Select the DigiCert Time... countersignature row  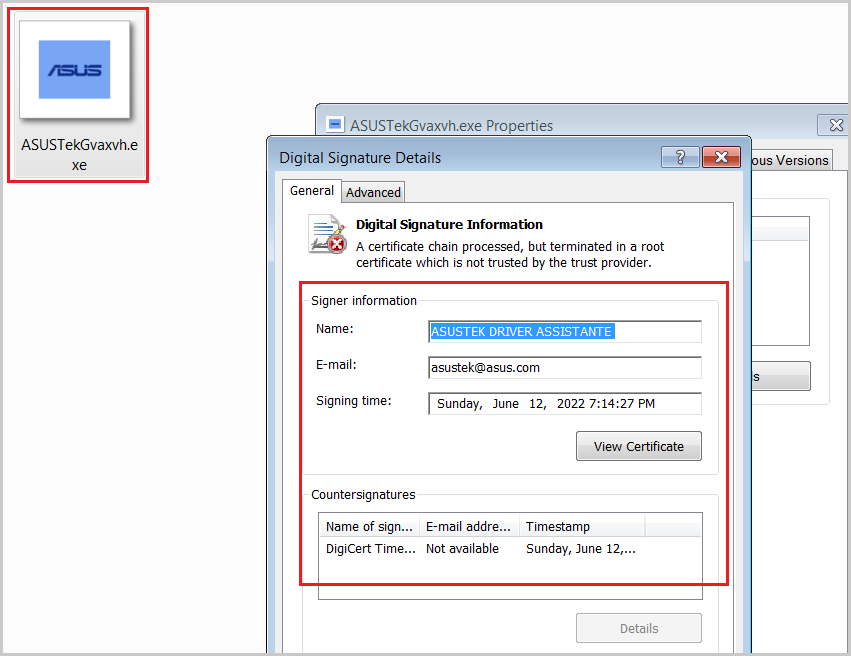510,549
